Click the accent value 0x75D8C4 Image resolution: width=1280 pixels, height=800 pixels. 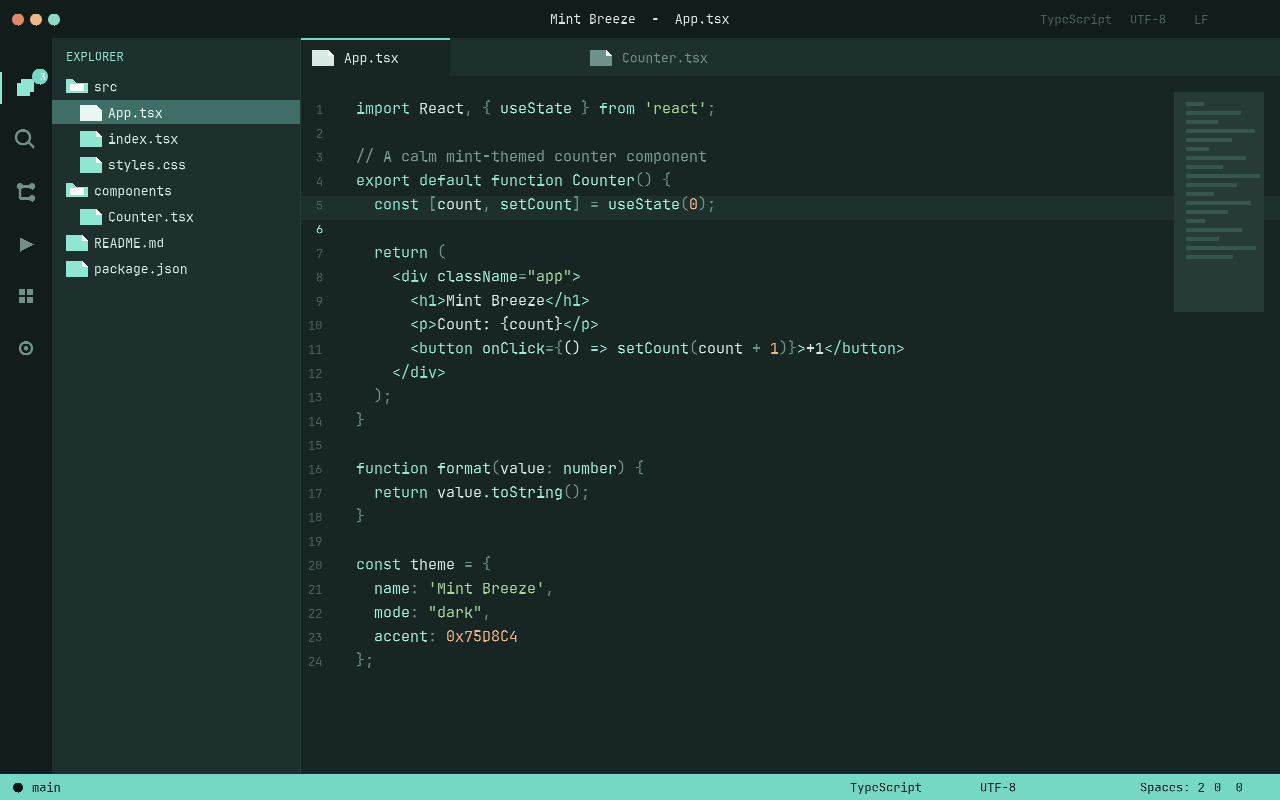(482, 637)
